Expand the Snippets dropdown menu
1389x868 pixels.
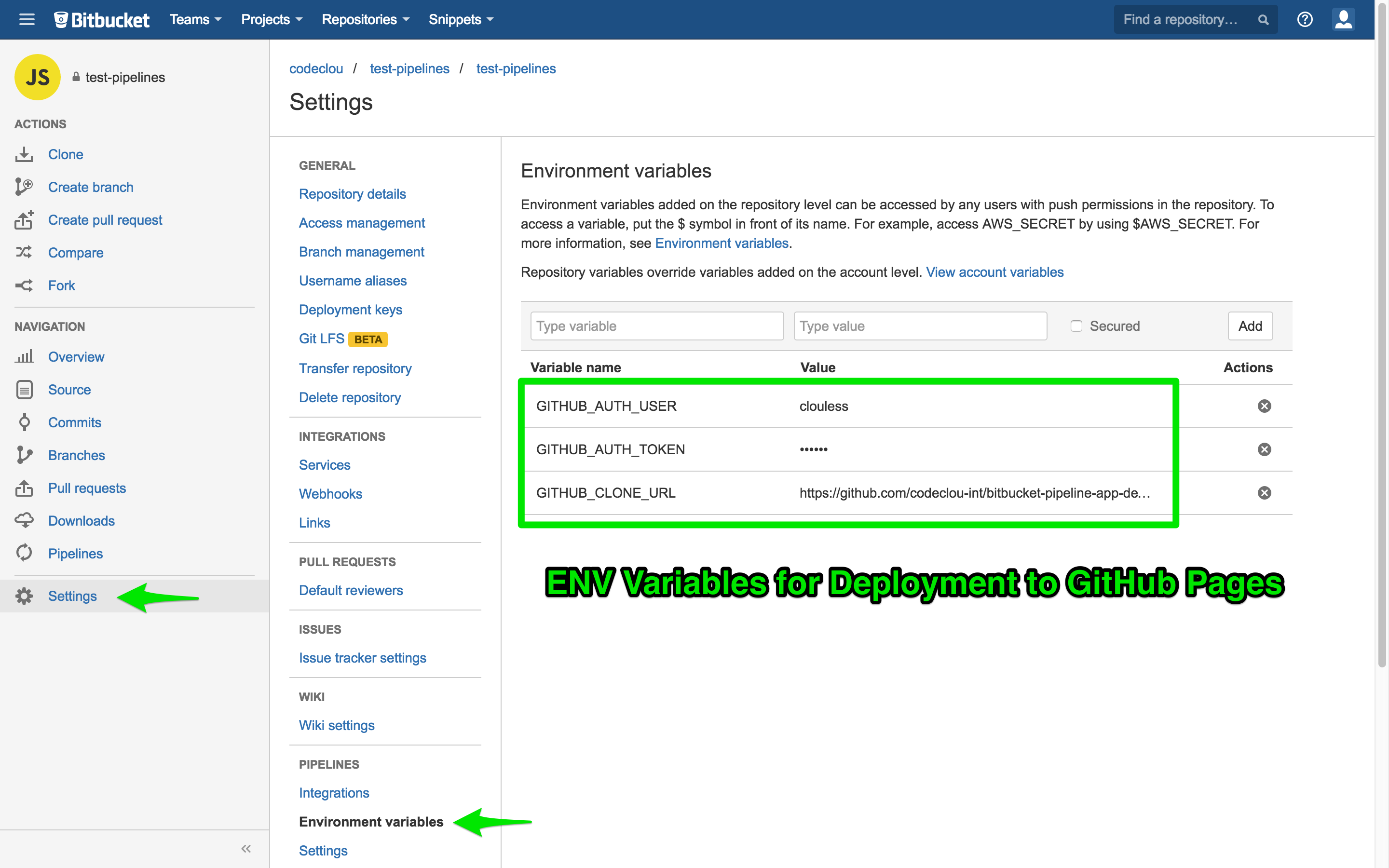461,19
